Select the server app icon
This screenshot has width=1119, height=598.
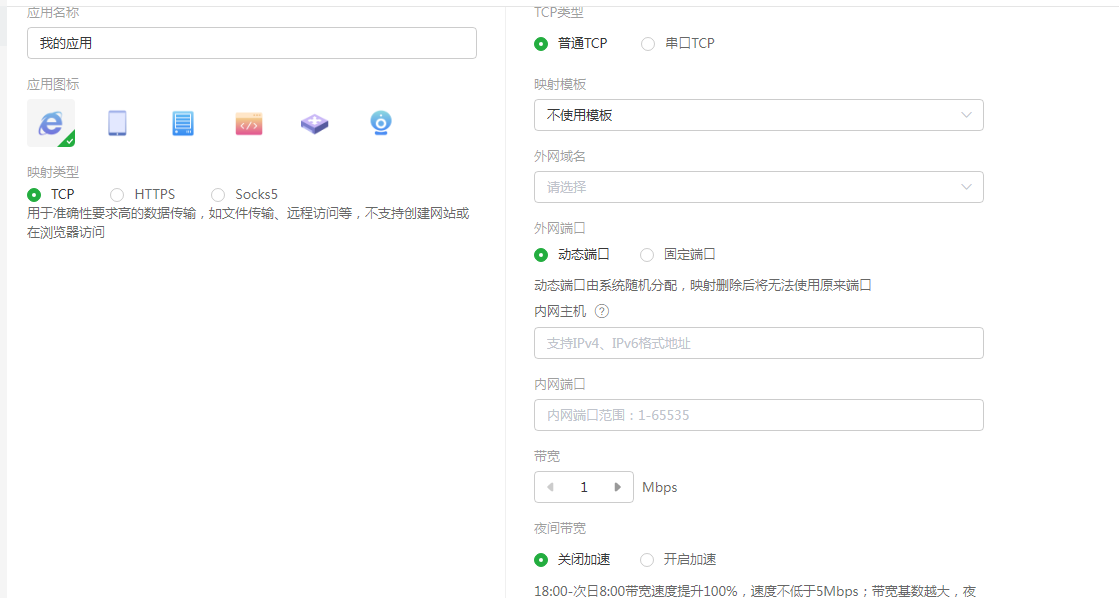[x=182, y=122]
